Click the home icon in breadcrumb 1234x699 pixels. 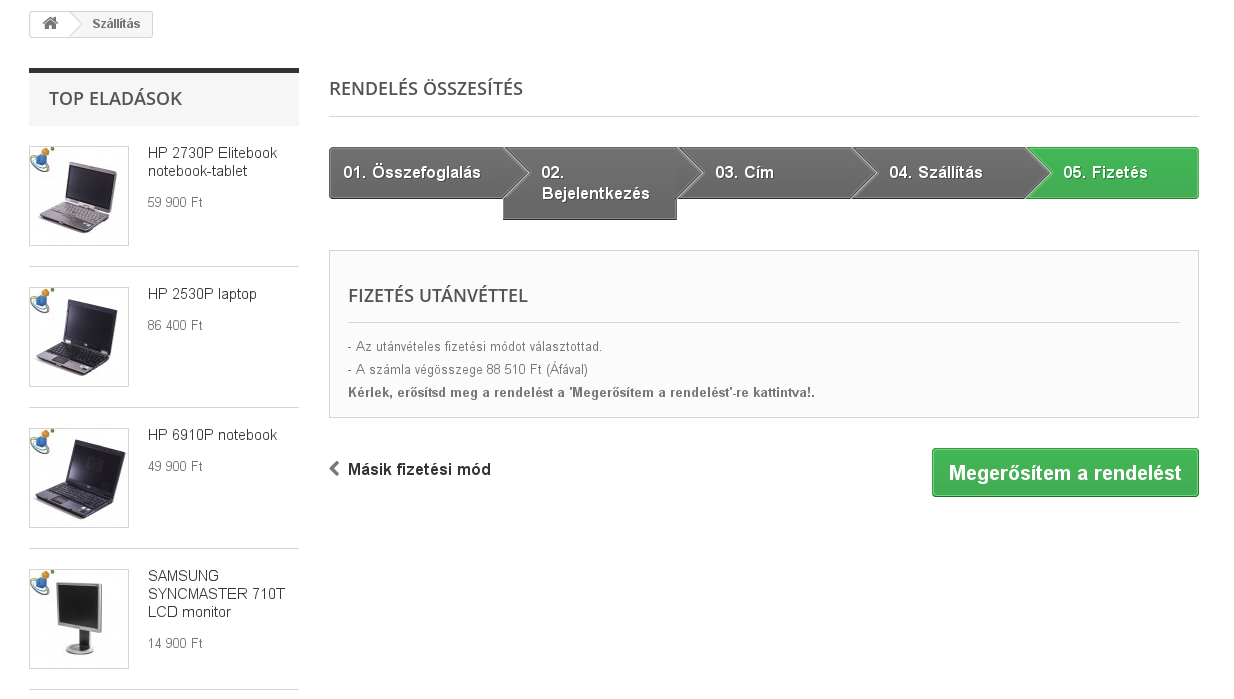coord(50,24)
